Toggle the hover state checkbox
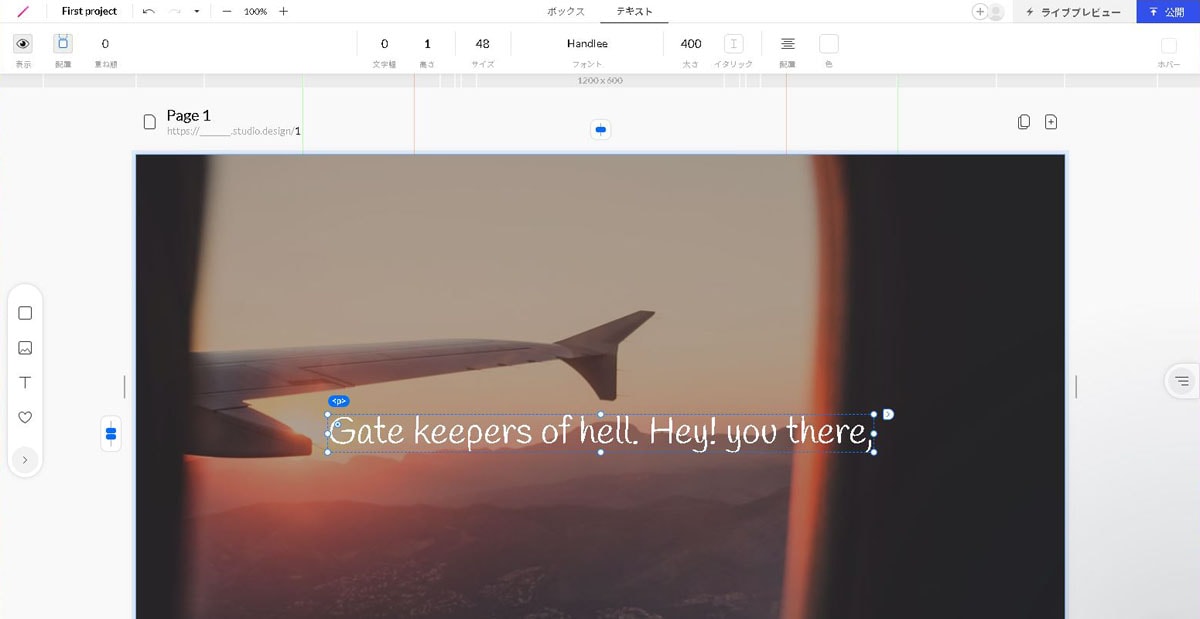Screen dimensions: 1200x619 1168,45
